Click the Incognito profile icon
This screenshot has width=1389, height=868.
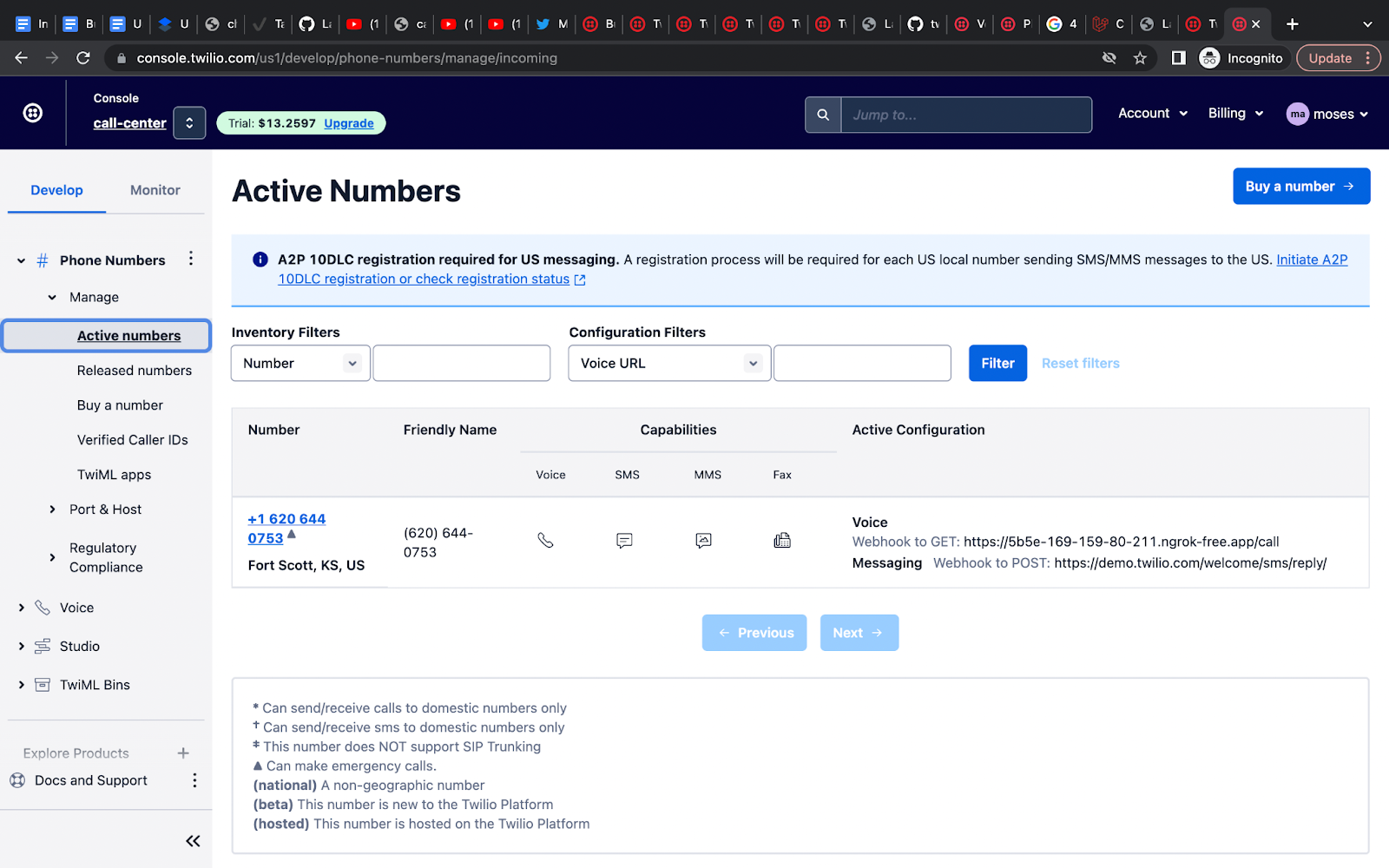[x=1209, y=58]
